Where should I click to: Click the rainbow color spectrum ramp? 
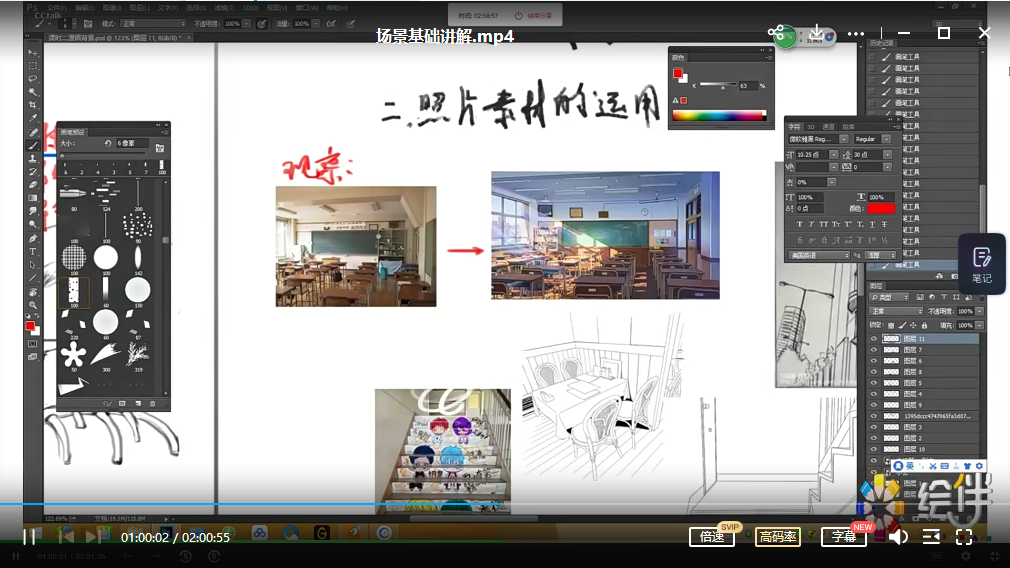[x=718, y=116]
